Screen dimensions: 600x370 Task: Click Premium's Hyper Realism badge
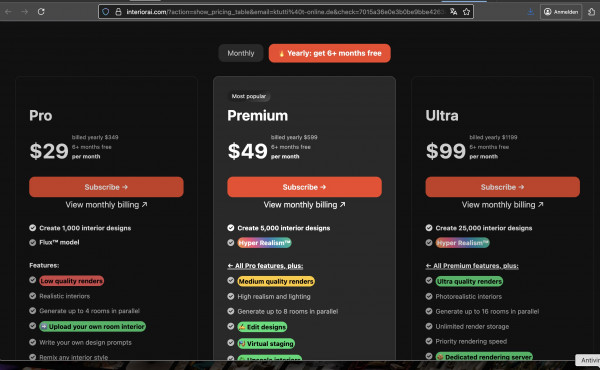[x=264, y=243]
